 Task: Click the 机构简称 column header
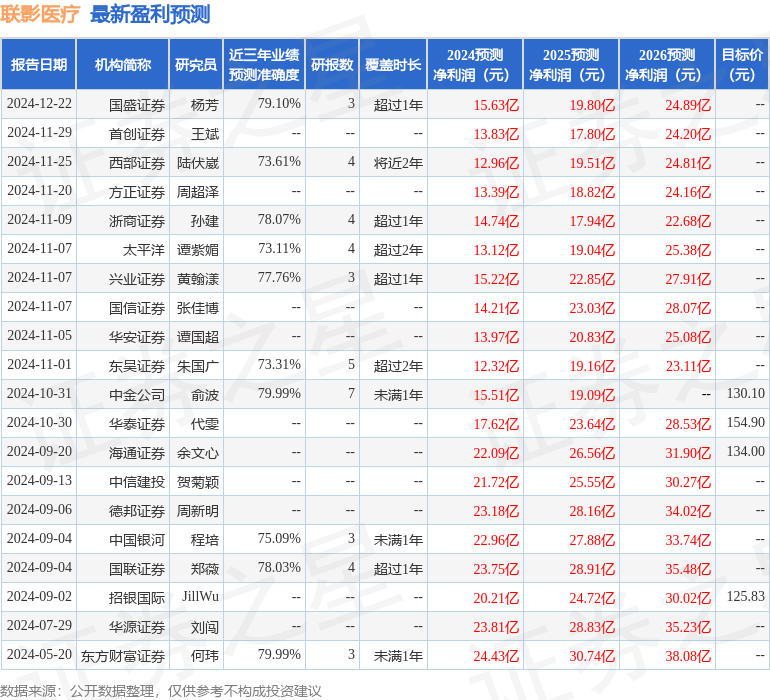(123, 64)
